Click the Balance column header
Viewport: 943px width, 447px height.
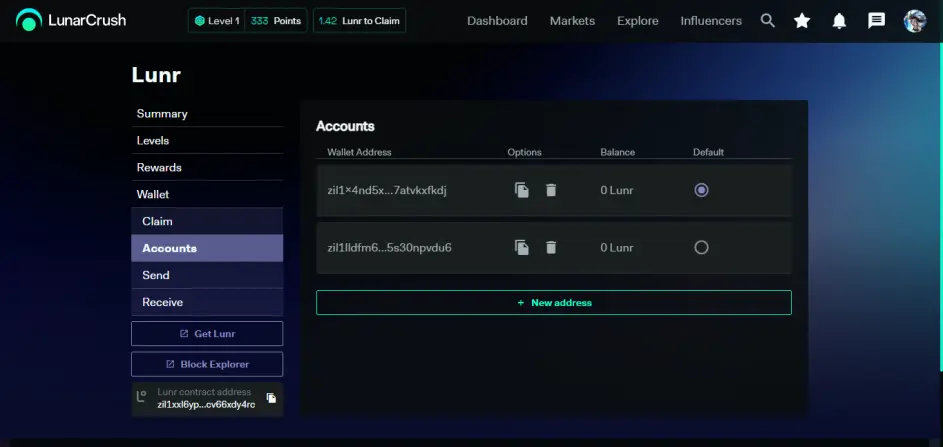tap(617, 152)
